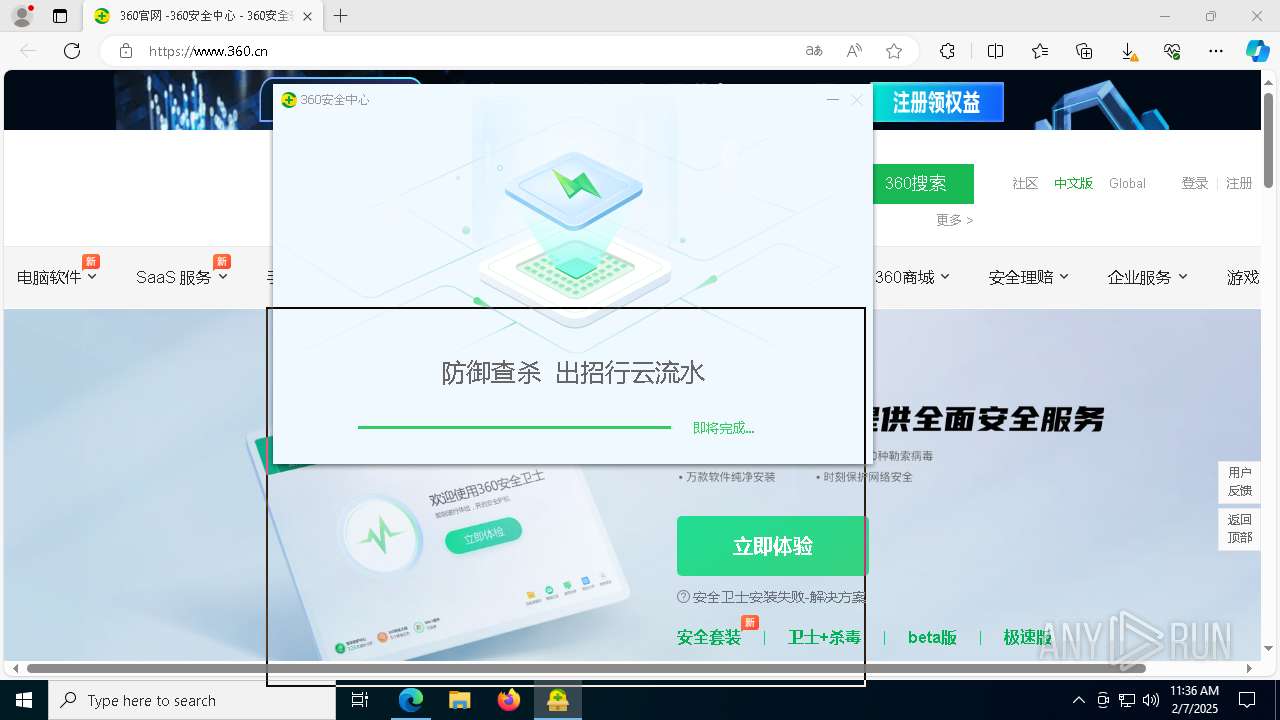Open the 游戏 navigation item
This screenshot has height=720, width=1280.
(x=1243, y=277)
